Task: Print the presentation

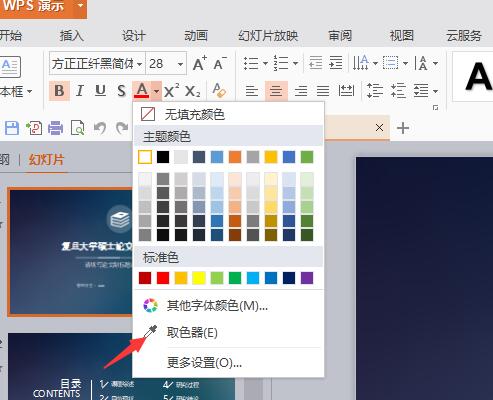Action: coord(55,128)
